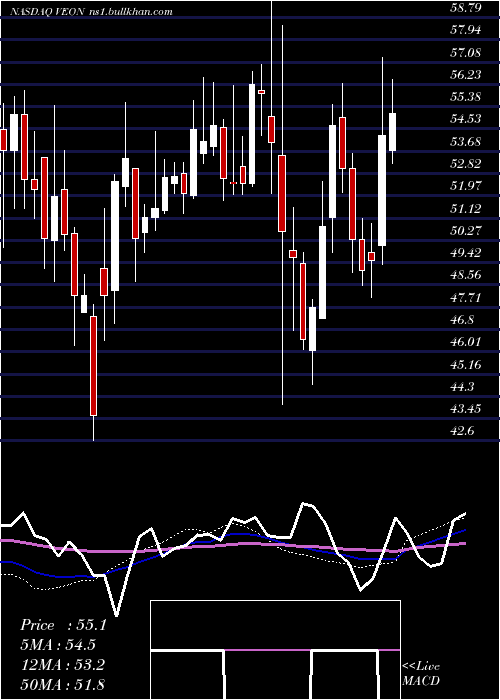Click the 45.16 price axis label
The image size is (500, 700).
pyautogui.click(x=466, y=364)
